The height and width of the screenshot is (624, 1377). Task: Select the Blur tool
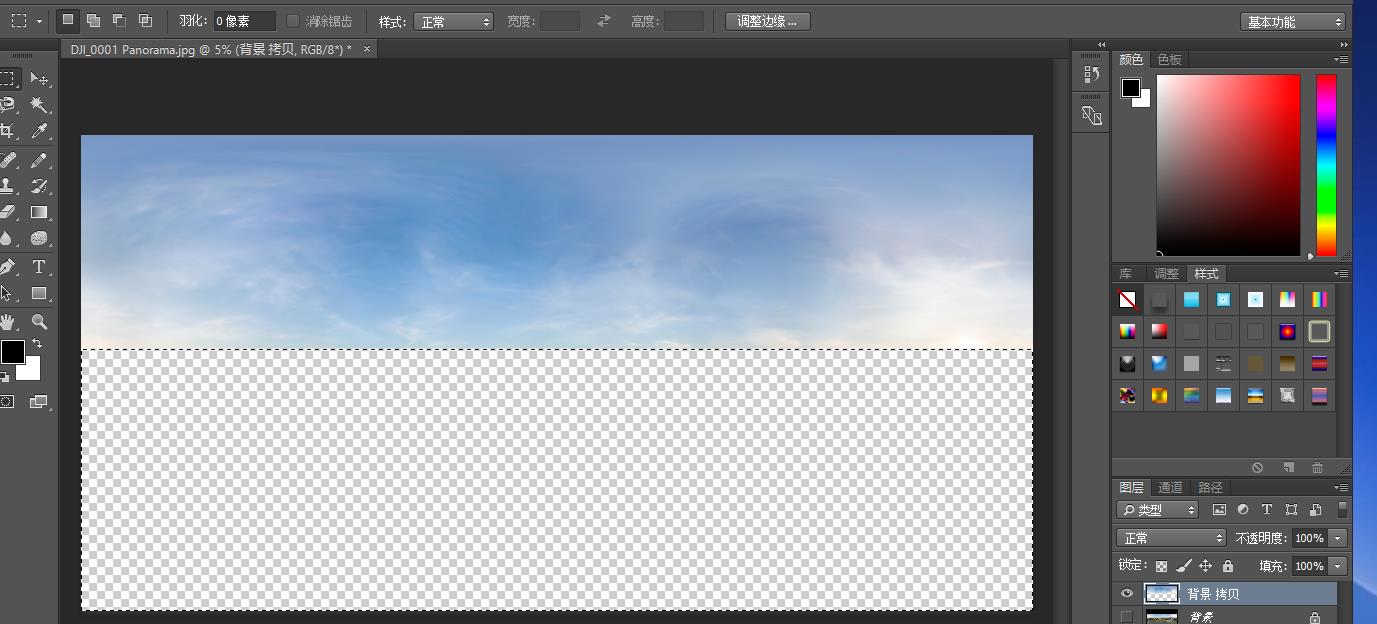pos(8,238)
